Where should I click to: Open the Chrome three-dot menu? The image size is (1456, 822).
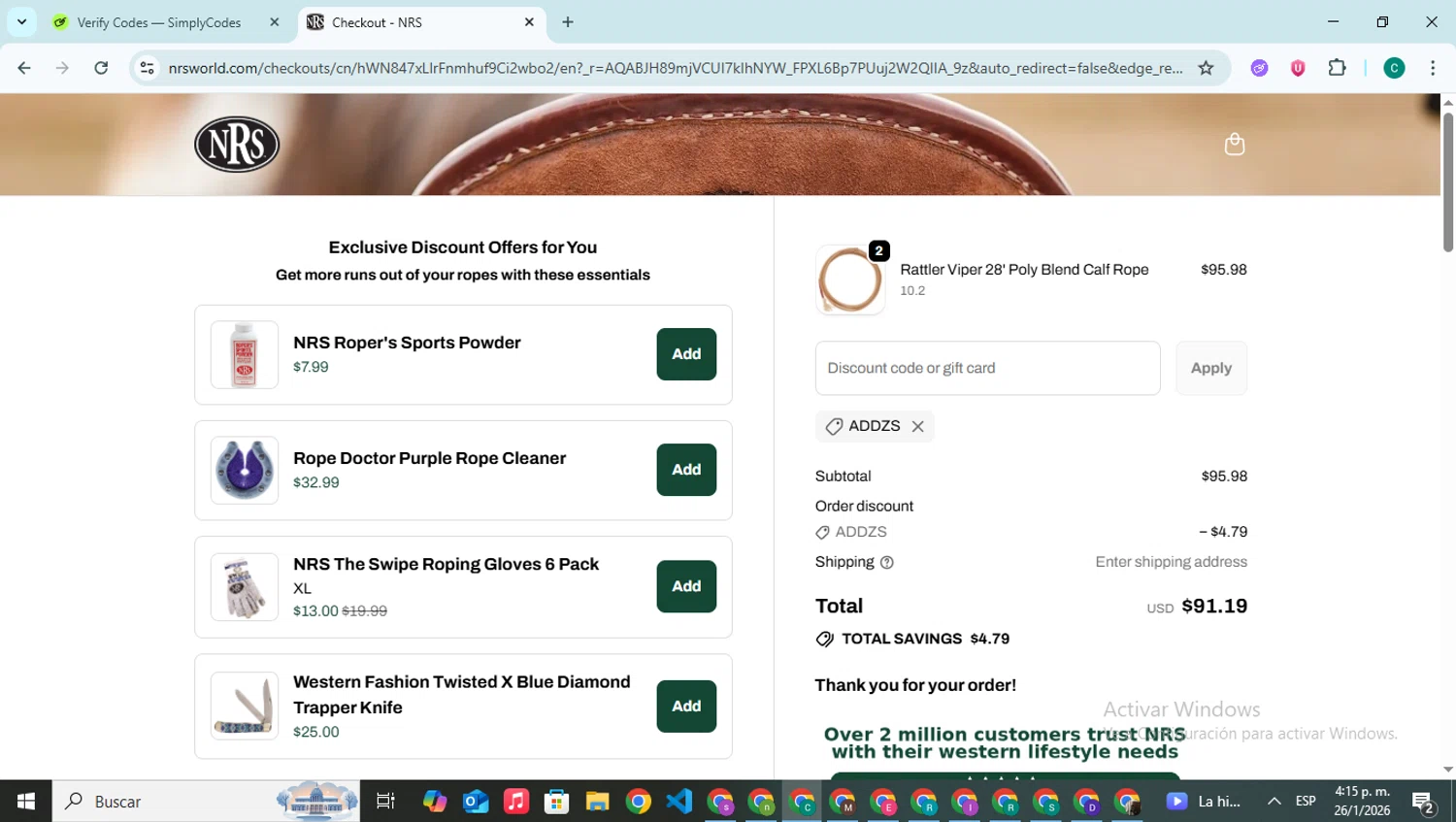coord(1433,68)
